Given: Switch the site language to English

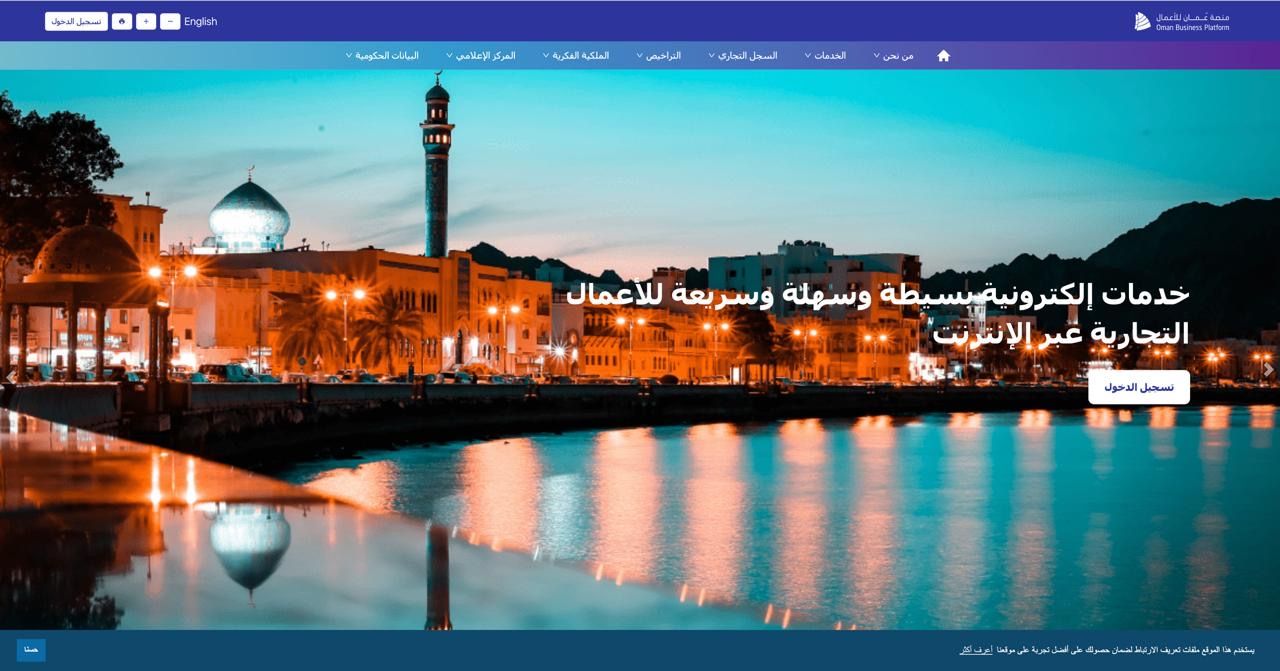Looking at the screenshot, I should [199, 21].
